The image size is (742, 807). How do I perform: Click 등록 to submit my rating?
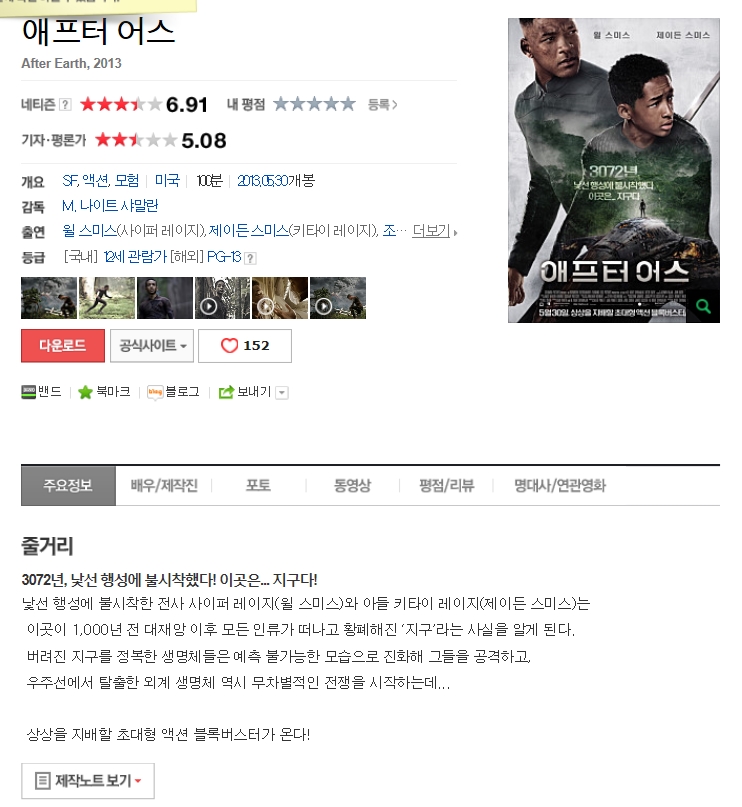click(x=382, y=105)
